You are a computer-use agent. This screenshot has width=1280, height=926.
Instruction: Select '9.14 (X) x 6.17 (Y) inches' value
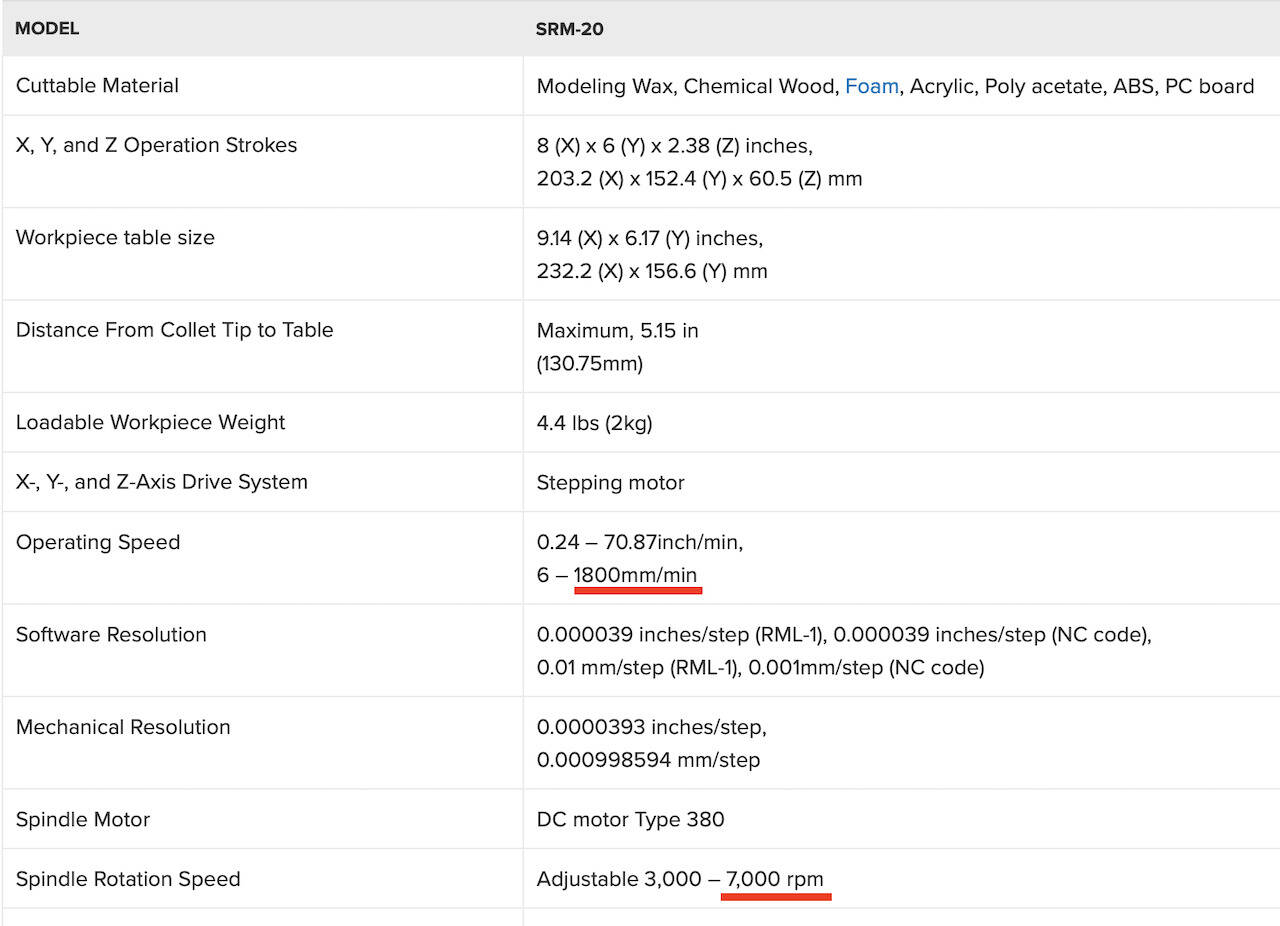(650, 238)
